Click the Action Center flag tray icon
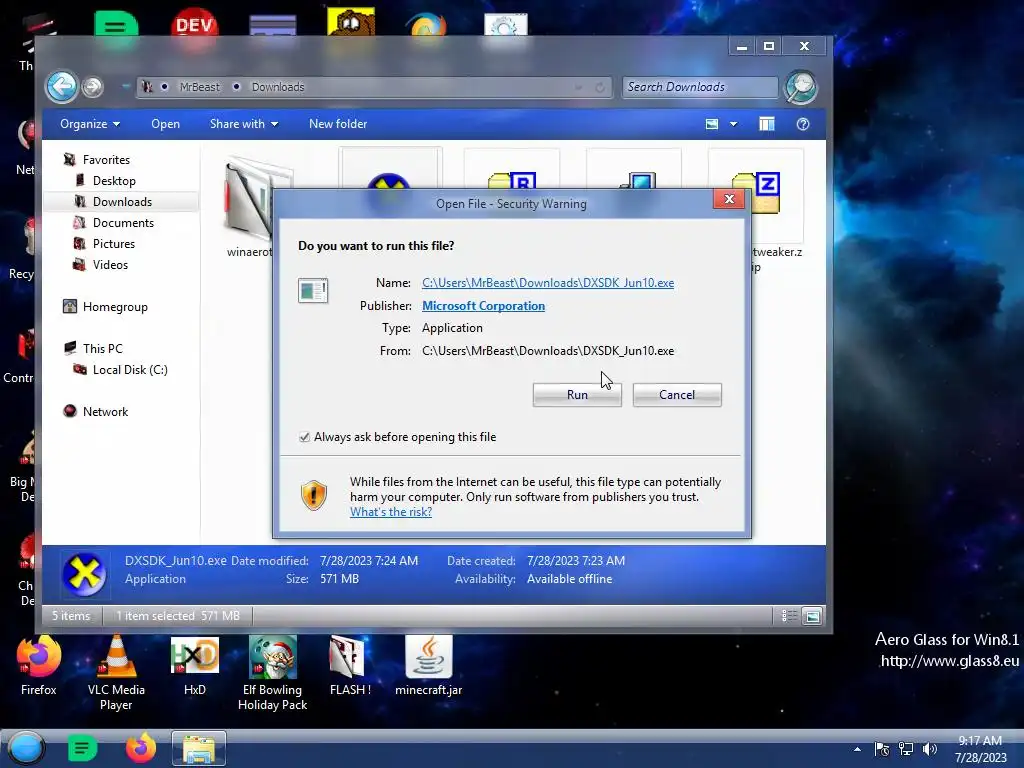This screenshot has width=1024, height=768. click(x=882, y=749)
